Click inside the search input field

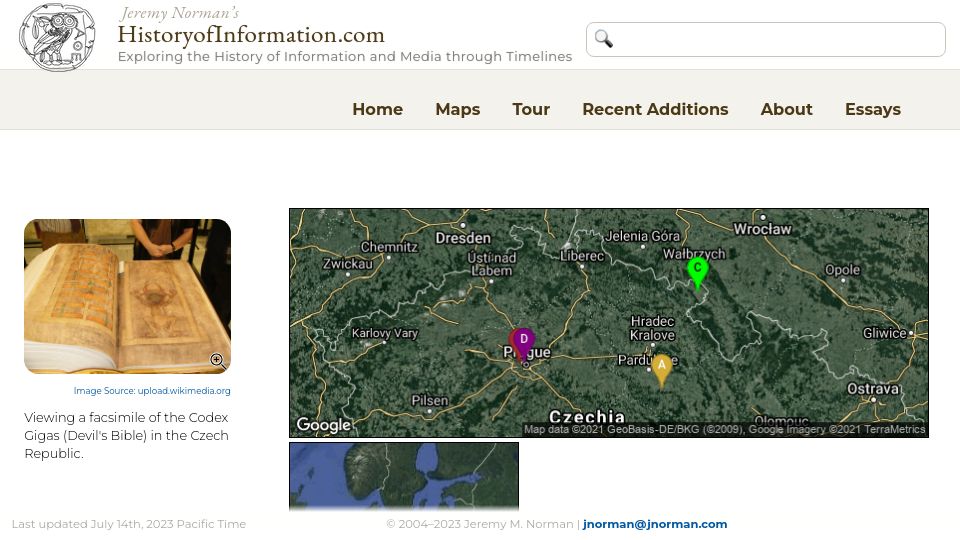pos(765,40)
